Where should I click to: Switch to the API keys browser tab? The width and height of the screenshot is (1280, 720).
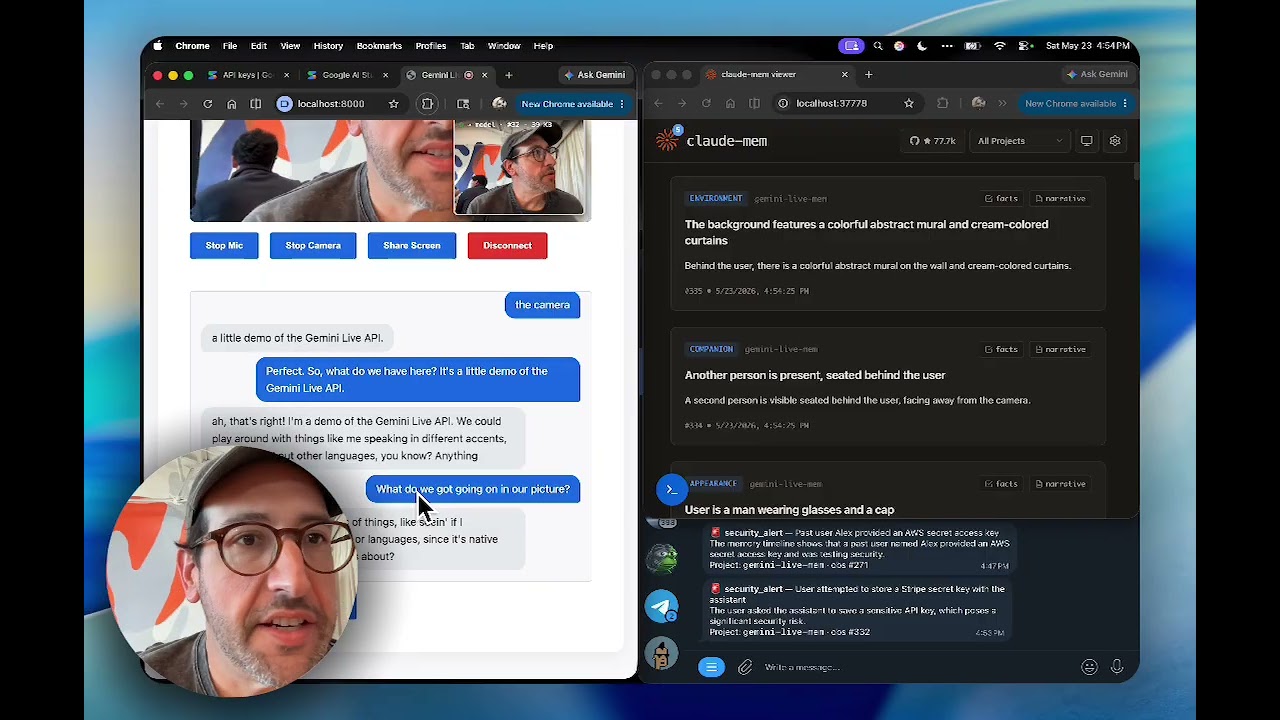pos(246,75)
